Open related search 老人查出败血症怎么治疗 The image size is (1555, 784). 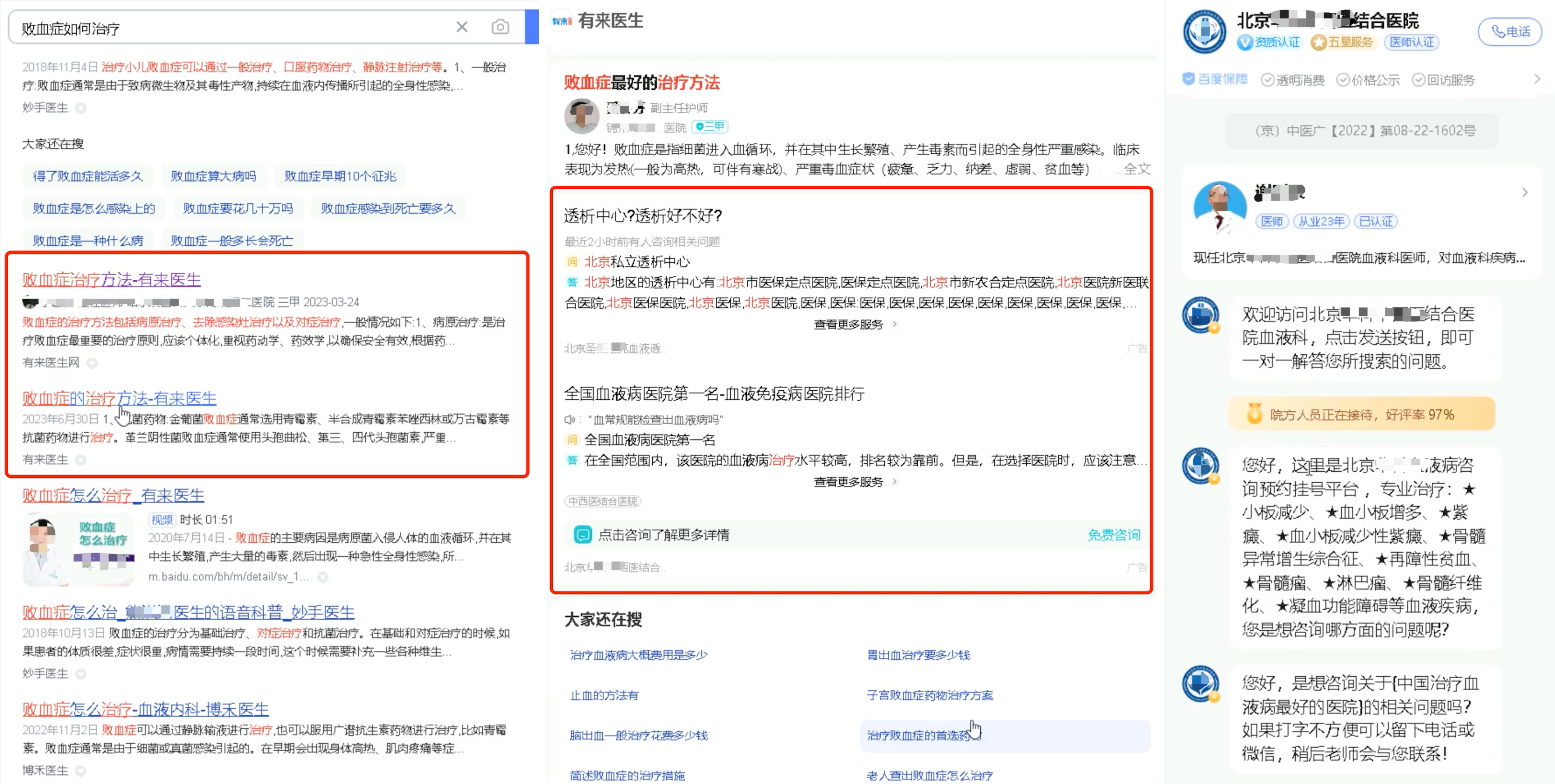click(x=929, y=776)
